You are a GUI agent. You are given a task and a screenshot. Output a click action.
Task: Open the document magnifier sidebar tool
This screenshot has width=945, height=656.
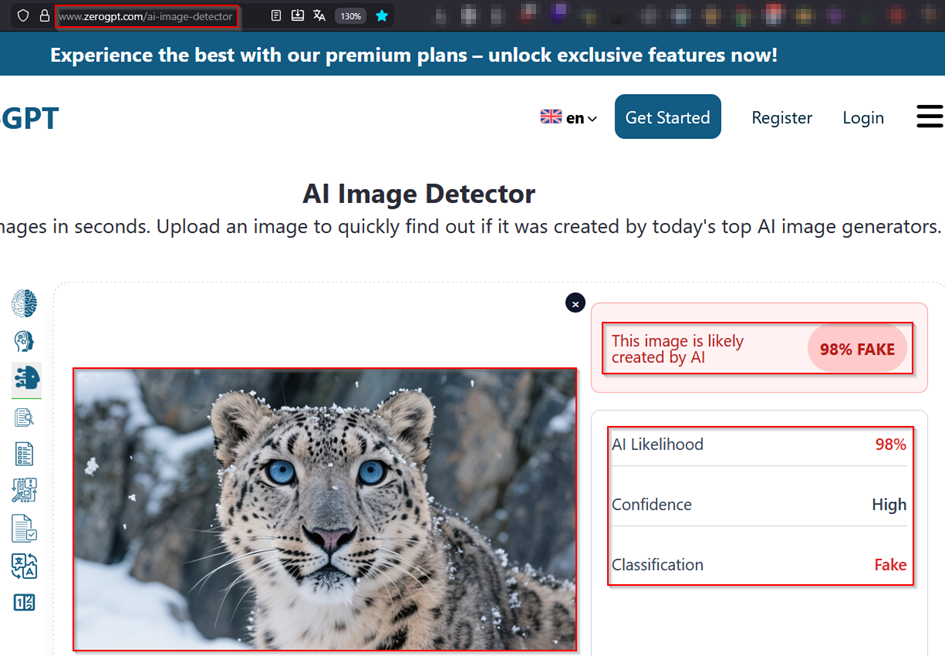coord(24,417)
